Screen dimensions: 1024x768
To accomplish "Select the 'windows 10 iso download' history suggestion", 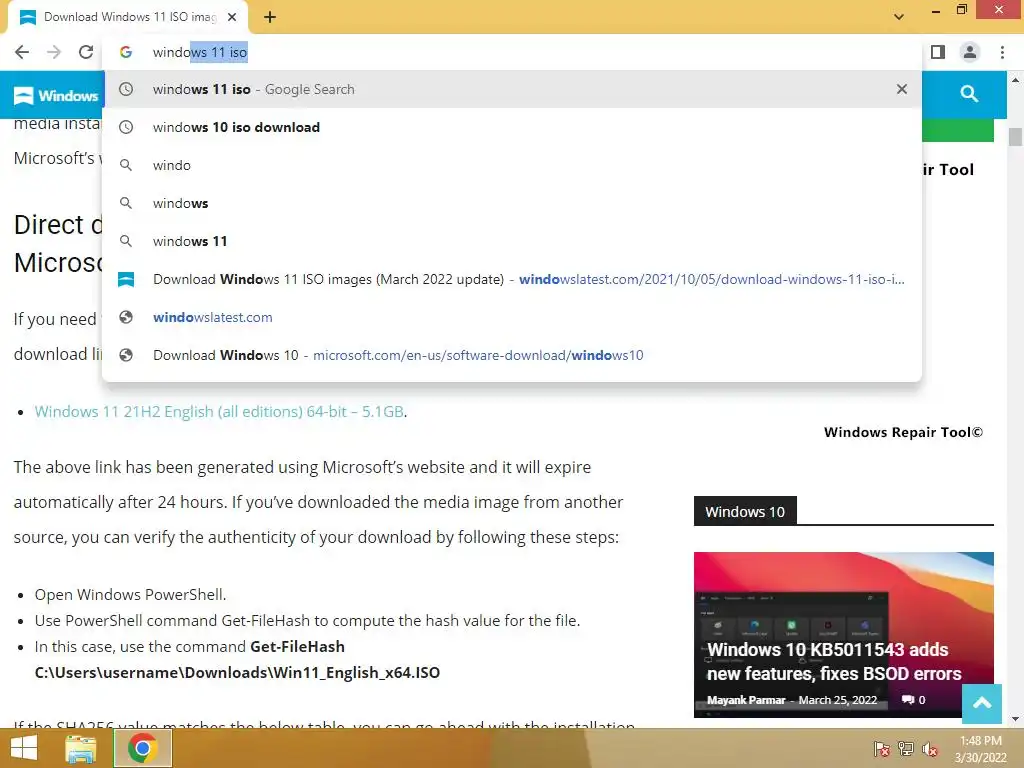I will tap(511, 127).
